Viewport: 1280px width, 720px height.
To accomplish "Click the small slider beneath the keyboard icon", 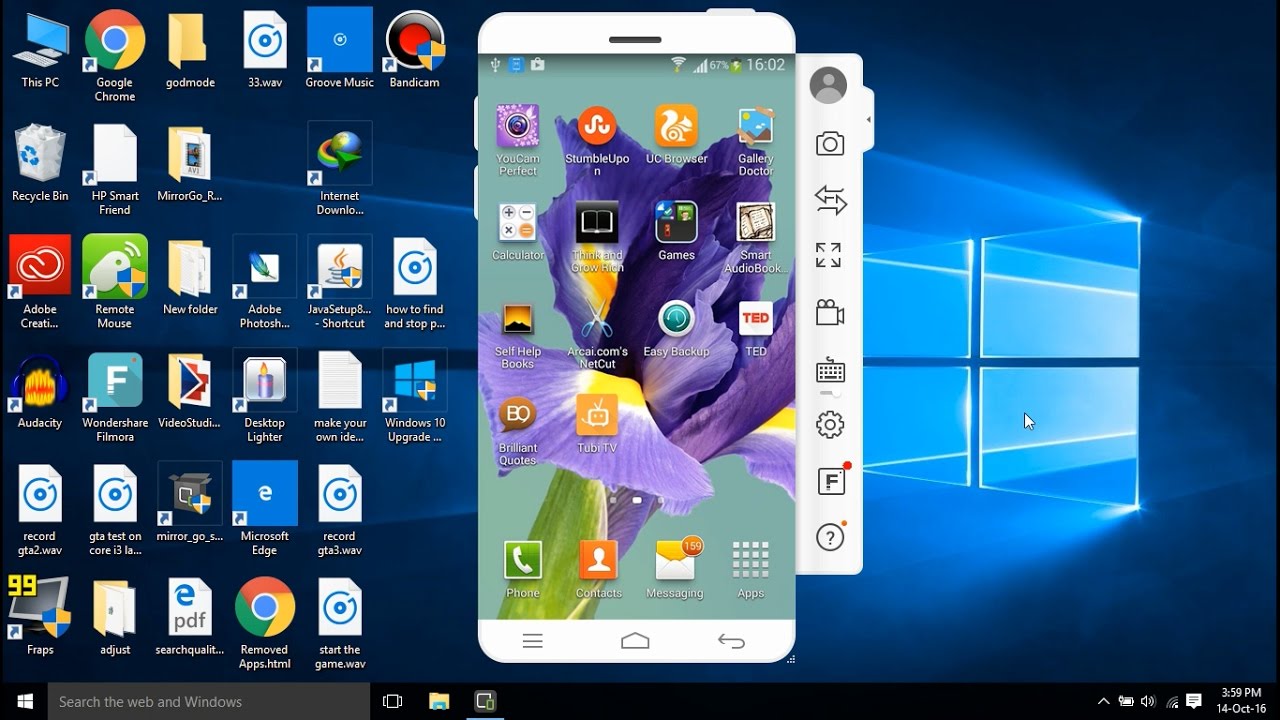I will pyautogui.click(x=829, y=393).
